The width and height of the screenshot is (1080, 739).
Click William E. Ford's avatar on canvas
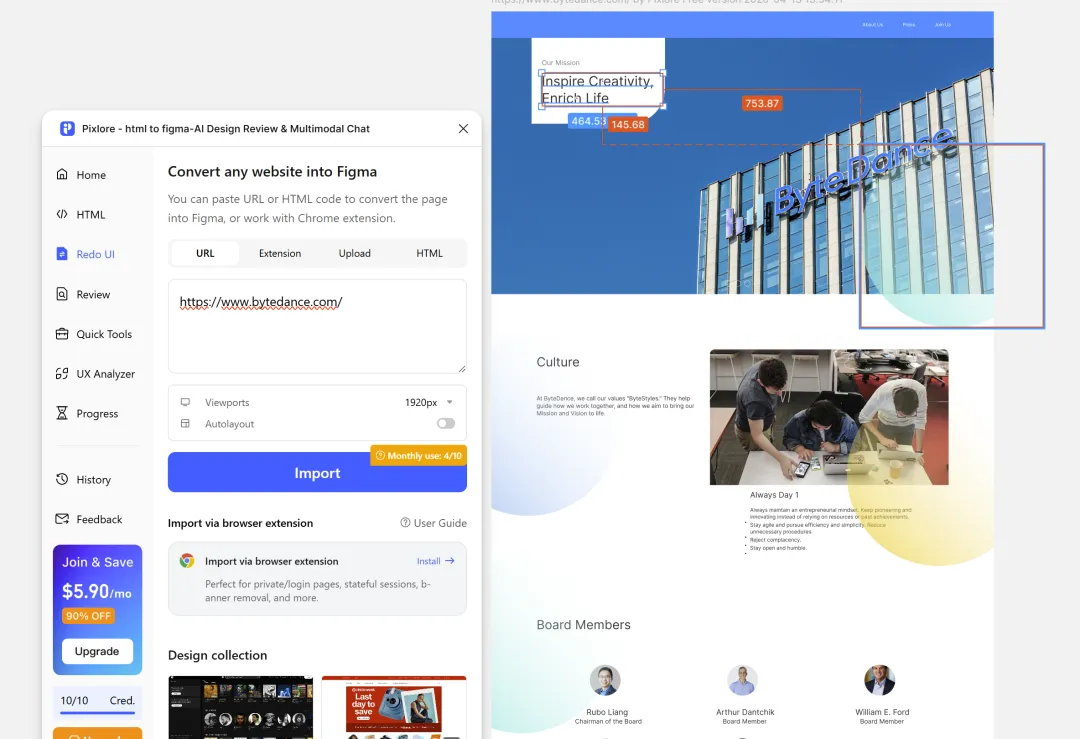880,680
